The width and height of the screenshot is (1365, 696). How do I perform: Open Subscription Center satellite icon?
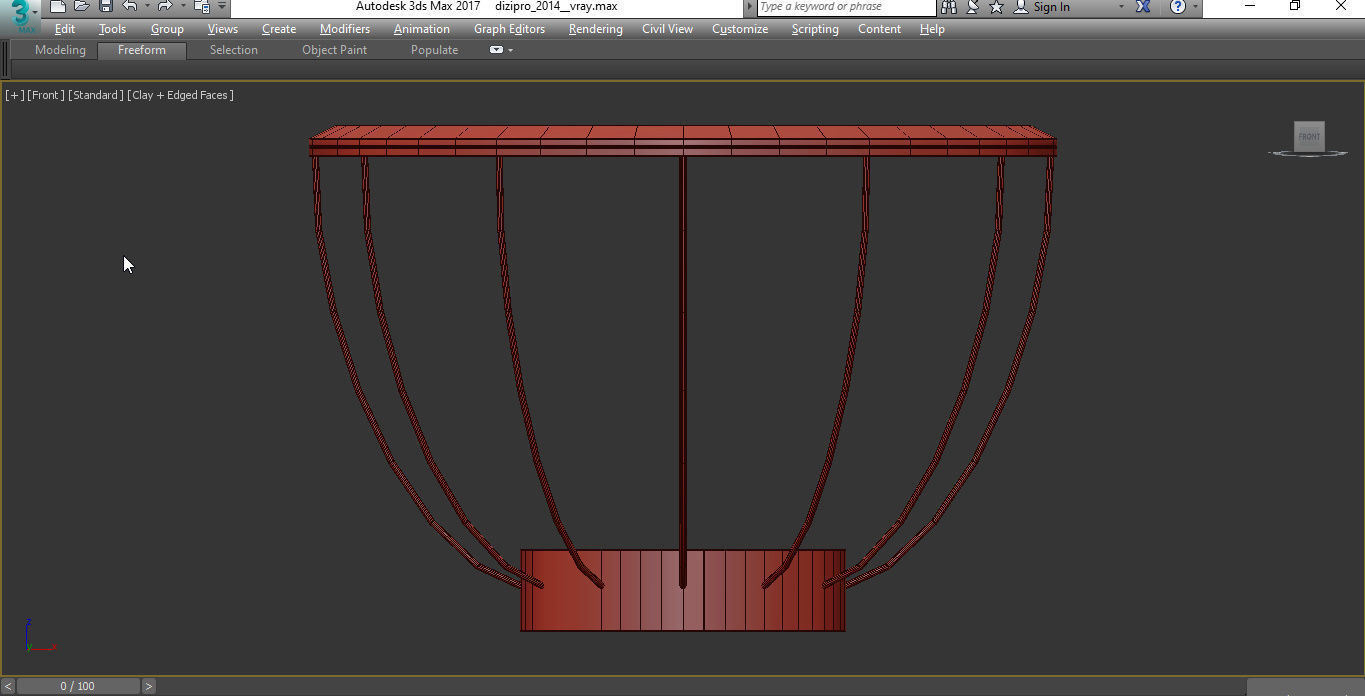click(x=973, y=7)
